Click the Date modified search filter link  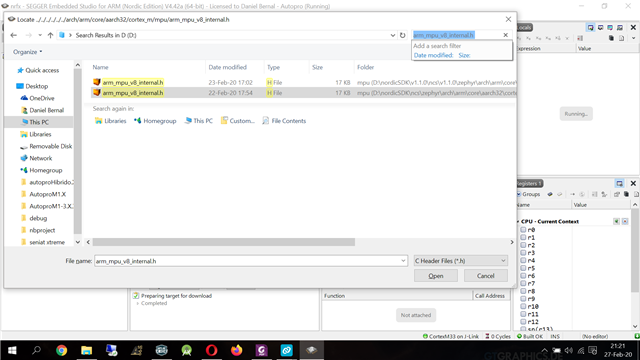point(433,55)
